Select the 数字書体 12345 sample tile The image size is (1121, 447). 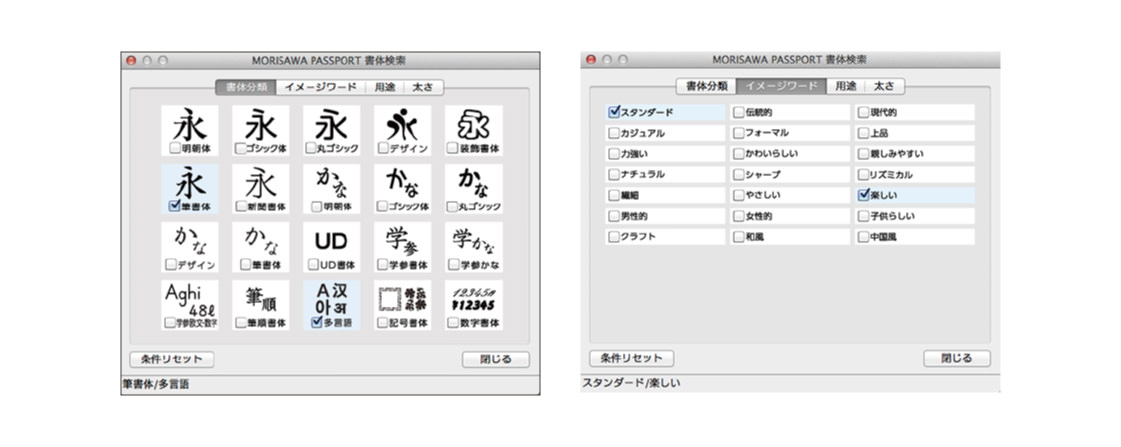[x=473, y=305]
